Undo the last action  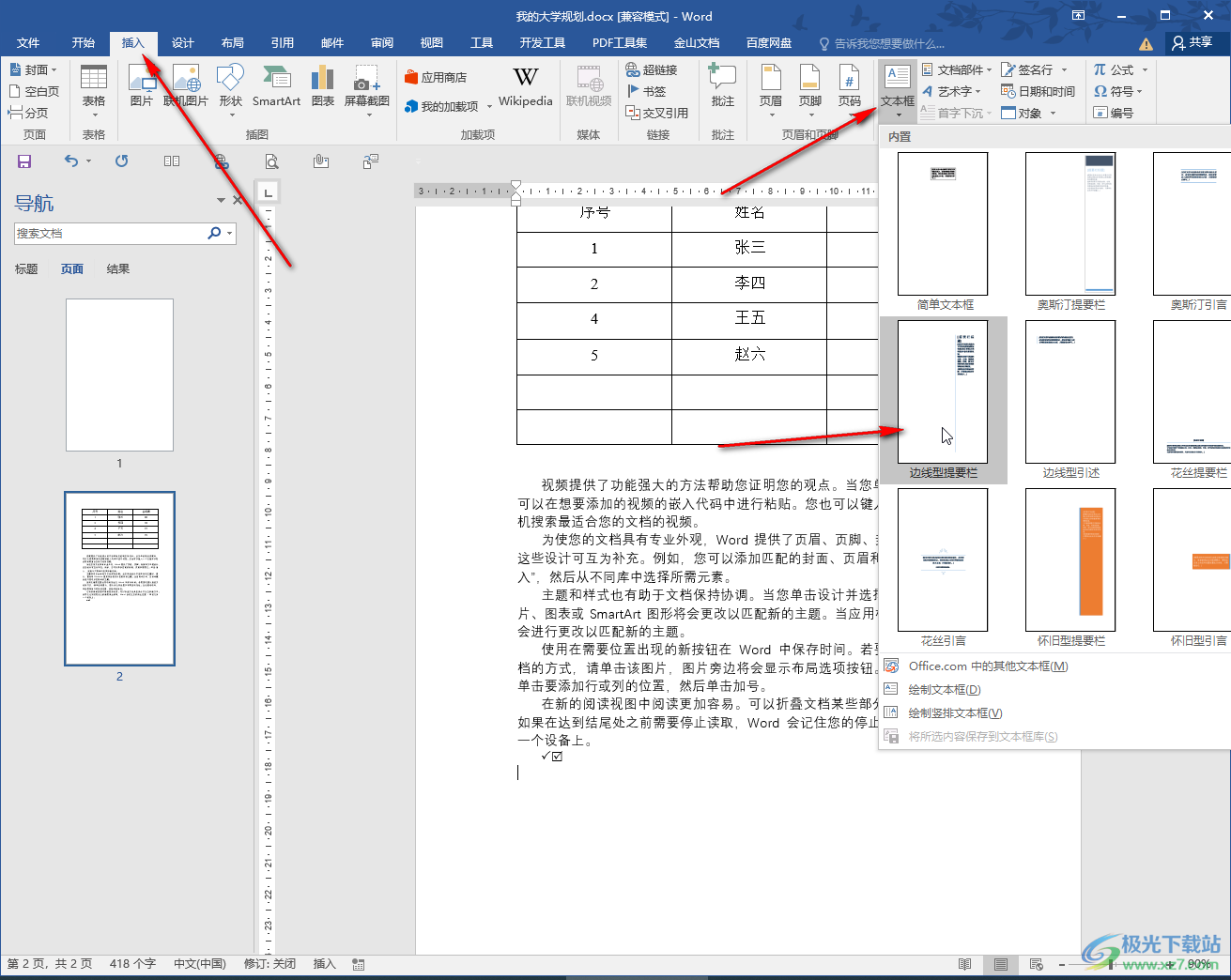pos(71,161)
